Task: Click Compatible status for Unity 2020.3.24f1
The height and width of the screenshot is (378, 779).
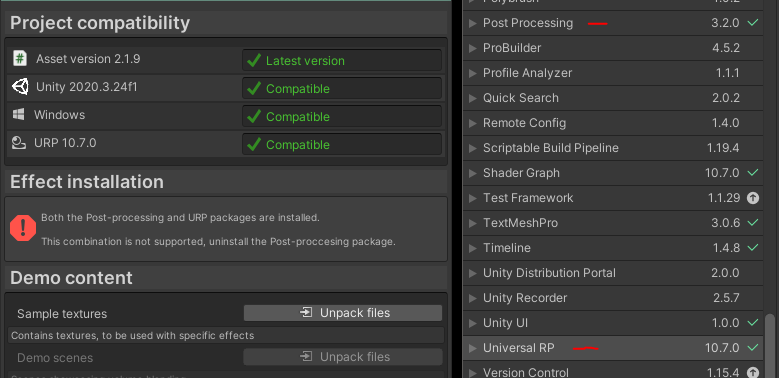Action: (342, 88)
